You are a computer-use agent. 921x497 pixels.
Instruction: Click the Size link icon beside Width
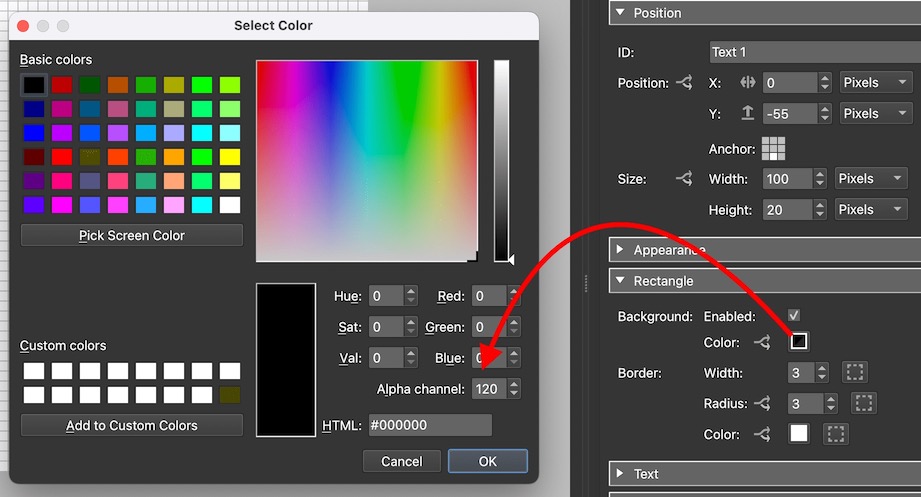click(684, 179)
